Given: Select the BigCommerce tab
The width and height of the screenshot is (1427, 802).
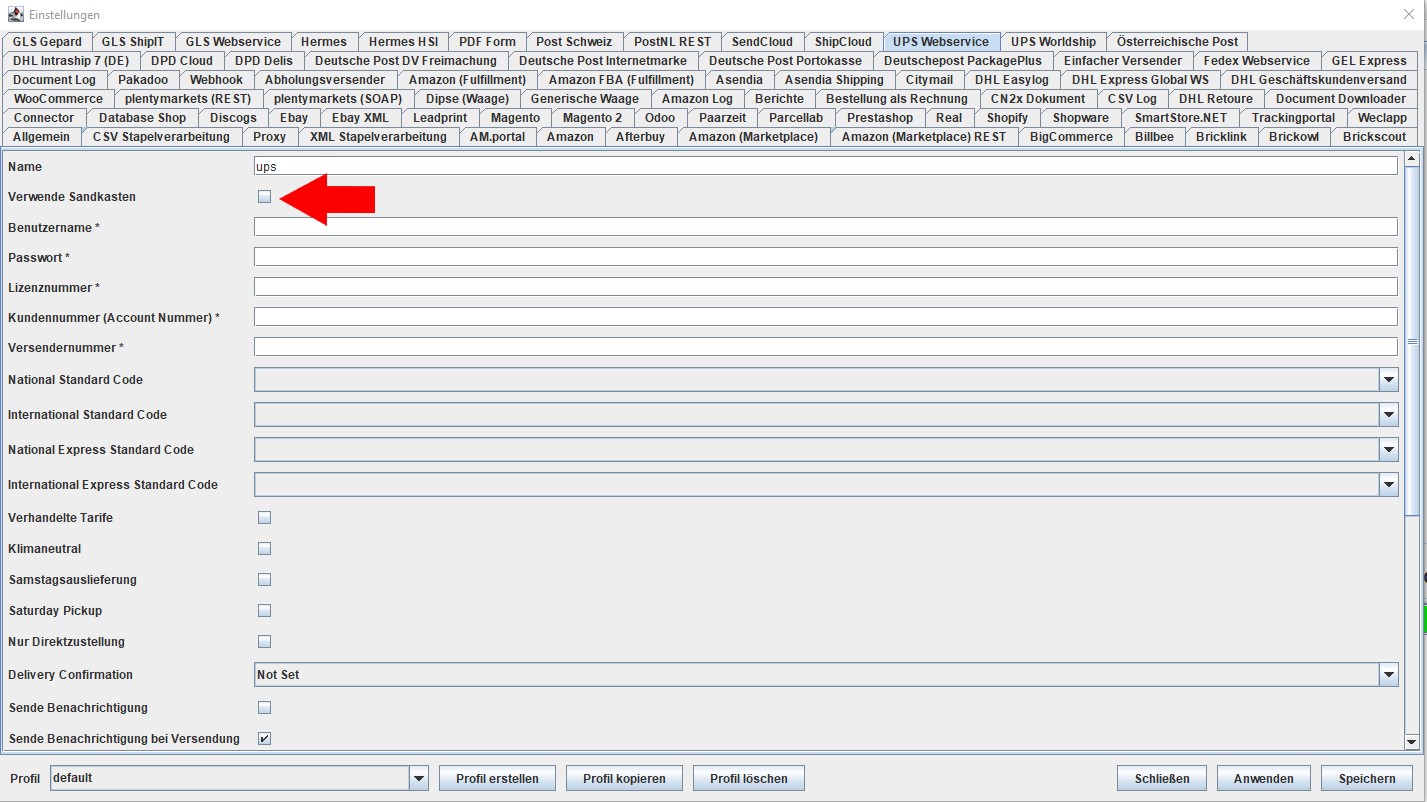Looking at the screenshot, I should pyautogui.click(x=1071, y=137).
